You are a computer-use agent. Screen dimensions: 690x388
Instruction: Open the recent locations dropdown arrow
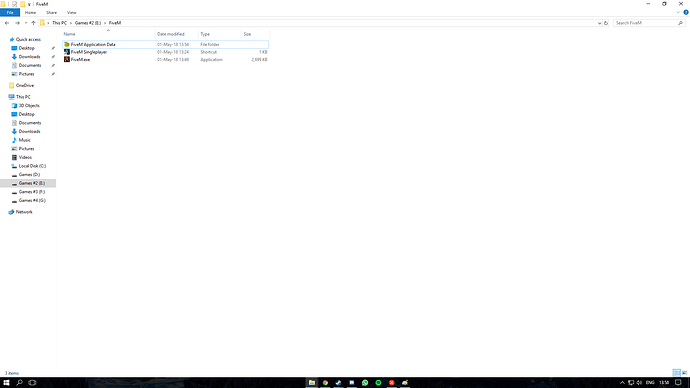26,23
